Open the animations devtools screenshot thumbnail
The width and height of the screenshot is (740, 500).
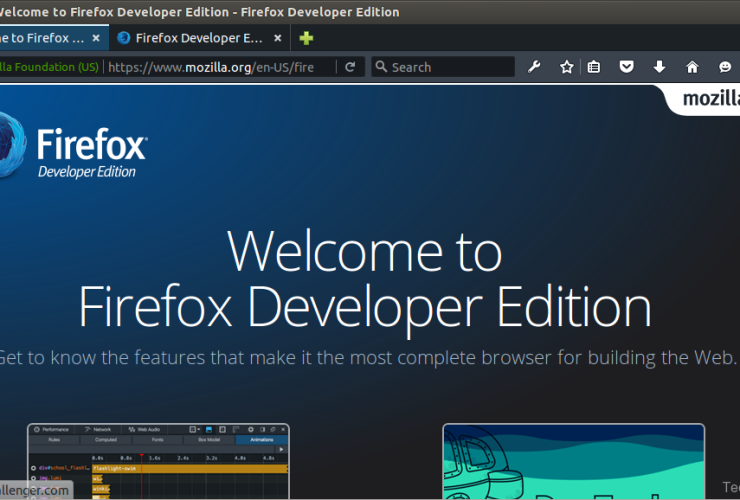tap(158, 461)
